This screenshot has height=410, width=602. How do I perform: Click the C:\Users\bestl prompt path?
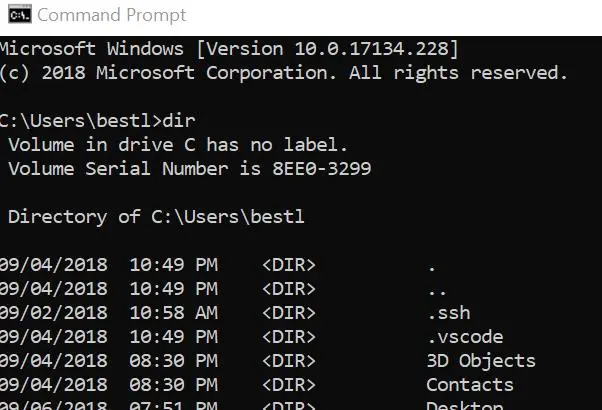coord(77,121)
